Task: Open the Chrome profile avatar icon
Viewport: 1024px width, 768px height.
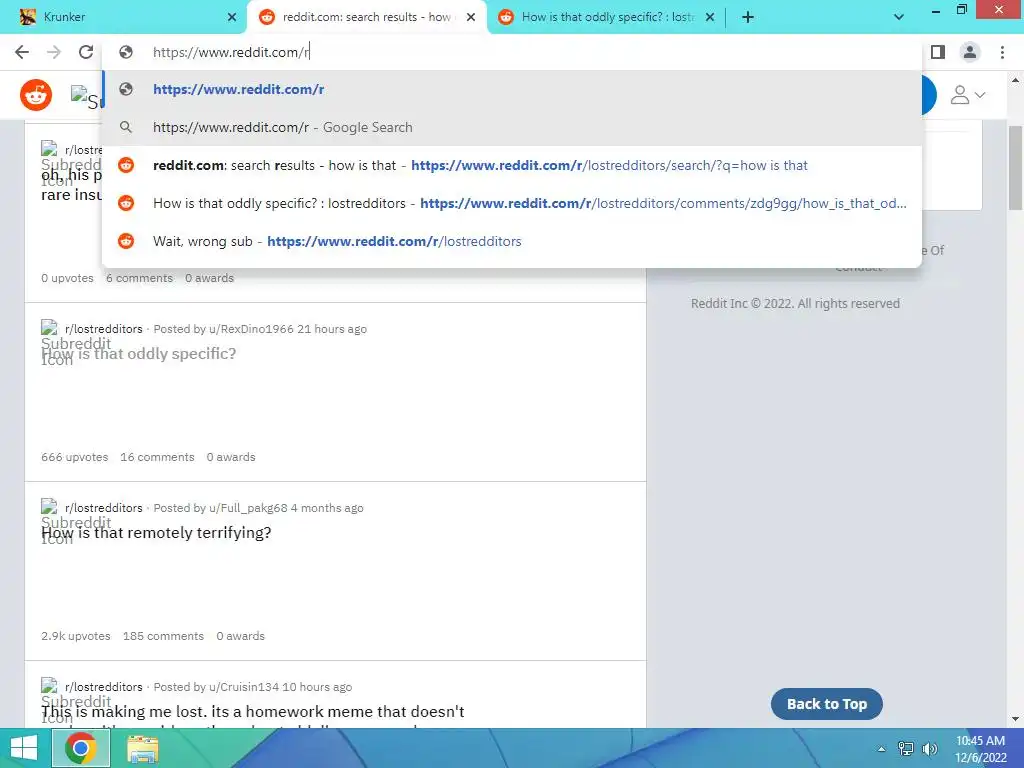Action: click(970, 52)
